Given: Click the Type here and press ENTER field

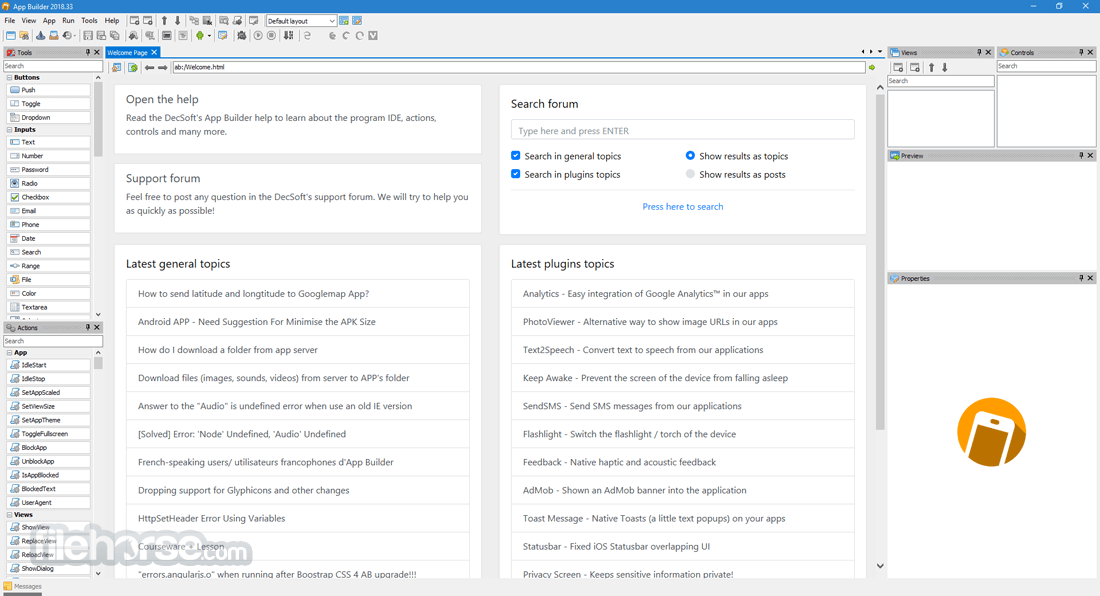Looking at the screenshot, I should pos(683,130).
